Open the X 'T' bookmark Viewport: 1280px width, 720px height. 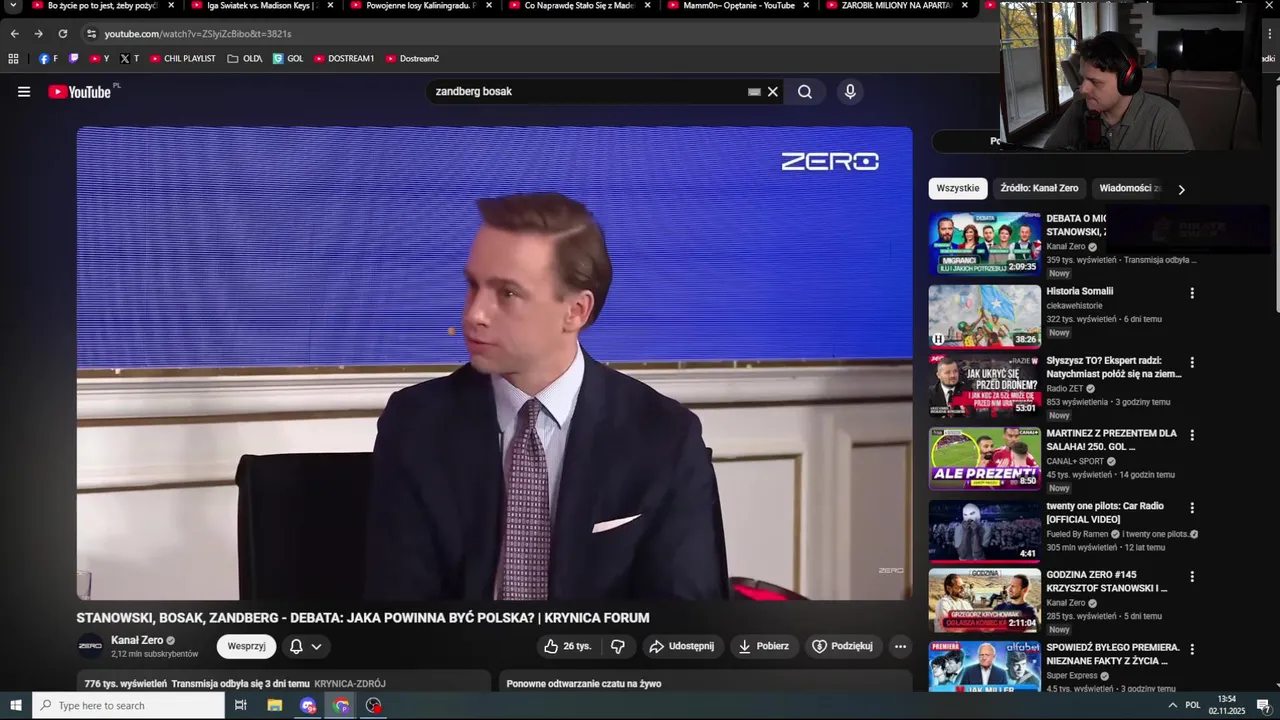coord(129,59)
